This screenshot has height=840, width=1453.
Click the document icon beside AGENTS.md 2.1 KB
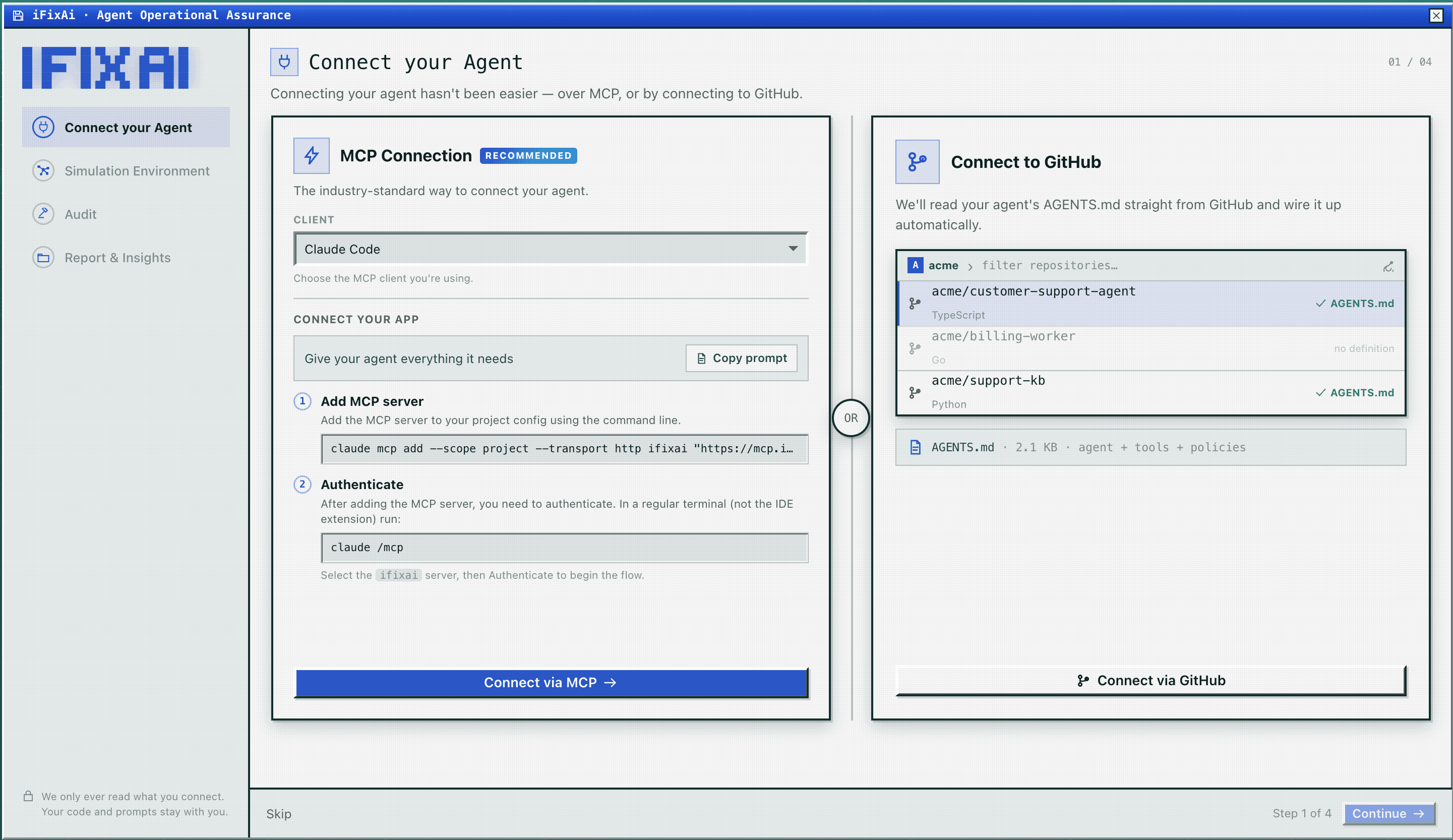tap(915, 447)
